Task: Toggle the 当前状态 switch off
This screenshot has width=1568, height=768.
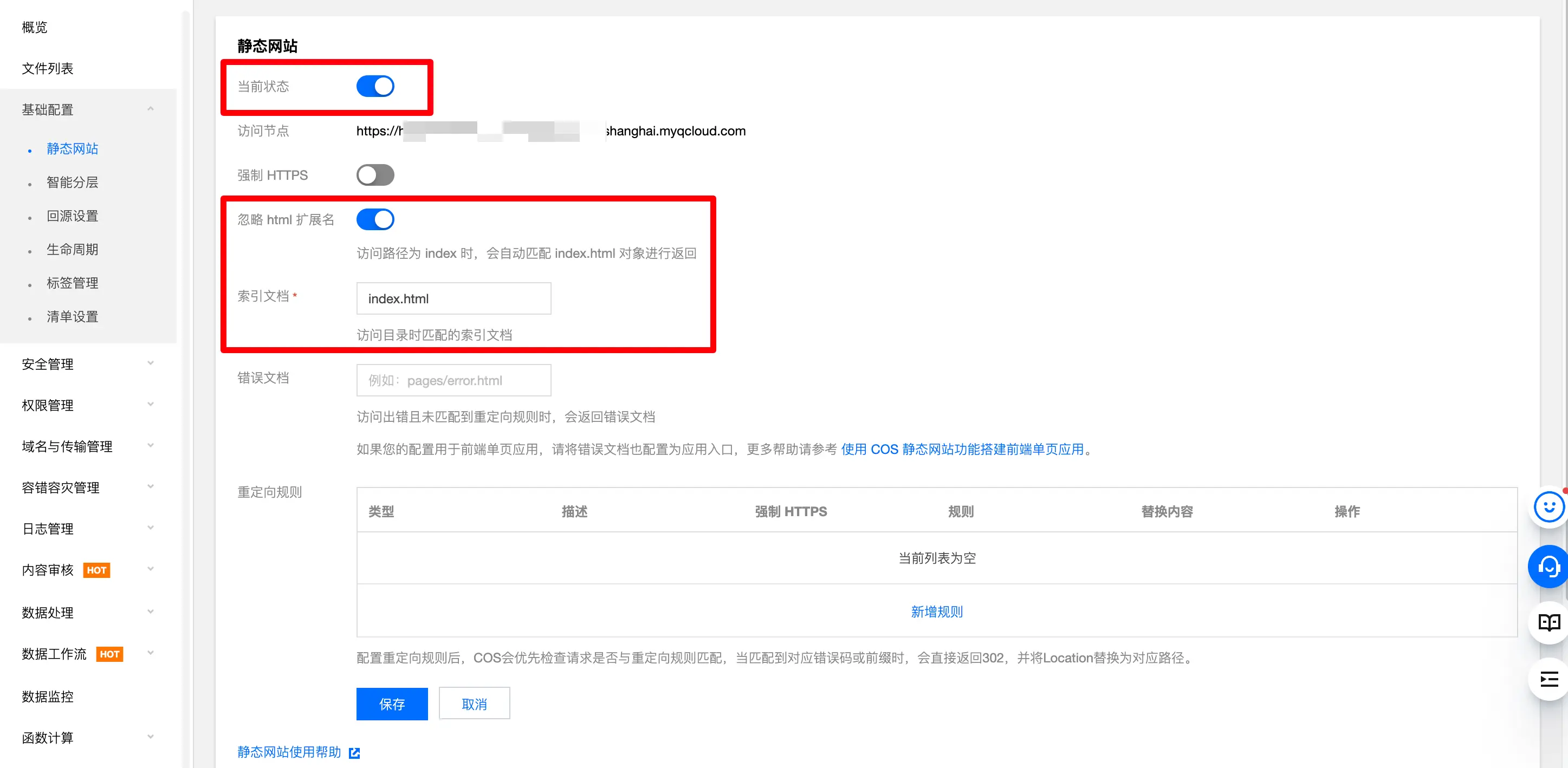Action: [375, 87]
